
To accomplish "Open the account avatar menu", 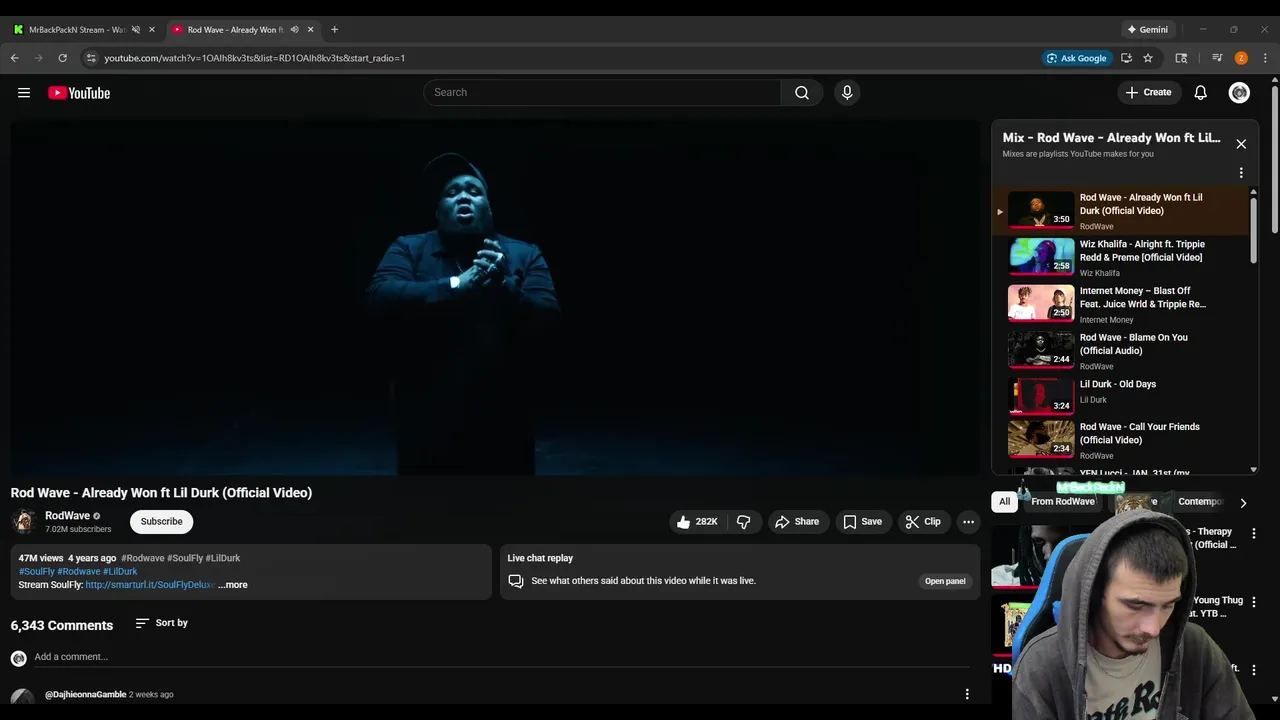I will (x=1240, y=92).
